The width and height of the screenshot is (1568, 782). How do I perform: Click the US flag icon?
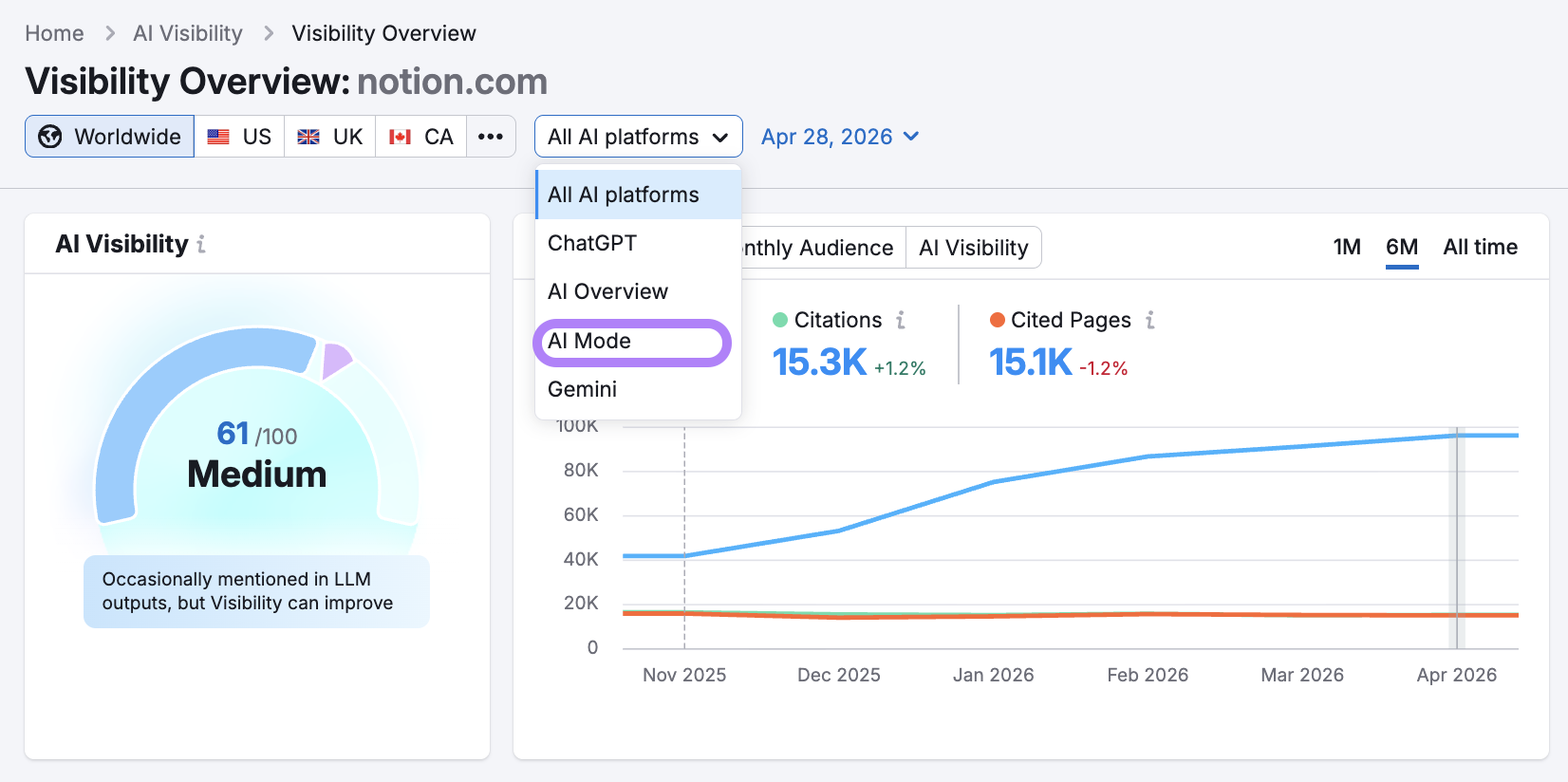tap(218, 137)
